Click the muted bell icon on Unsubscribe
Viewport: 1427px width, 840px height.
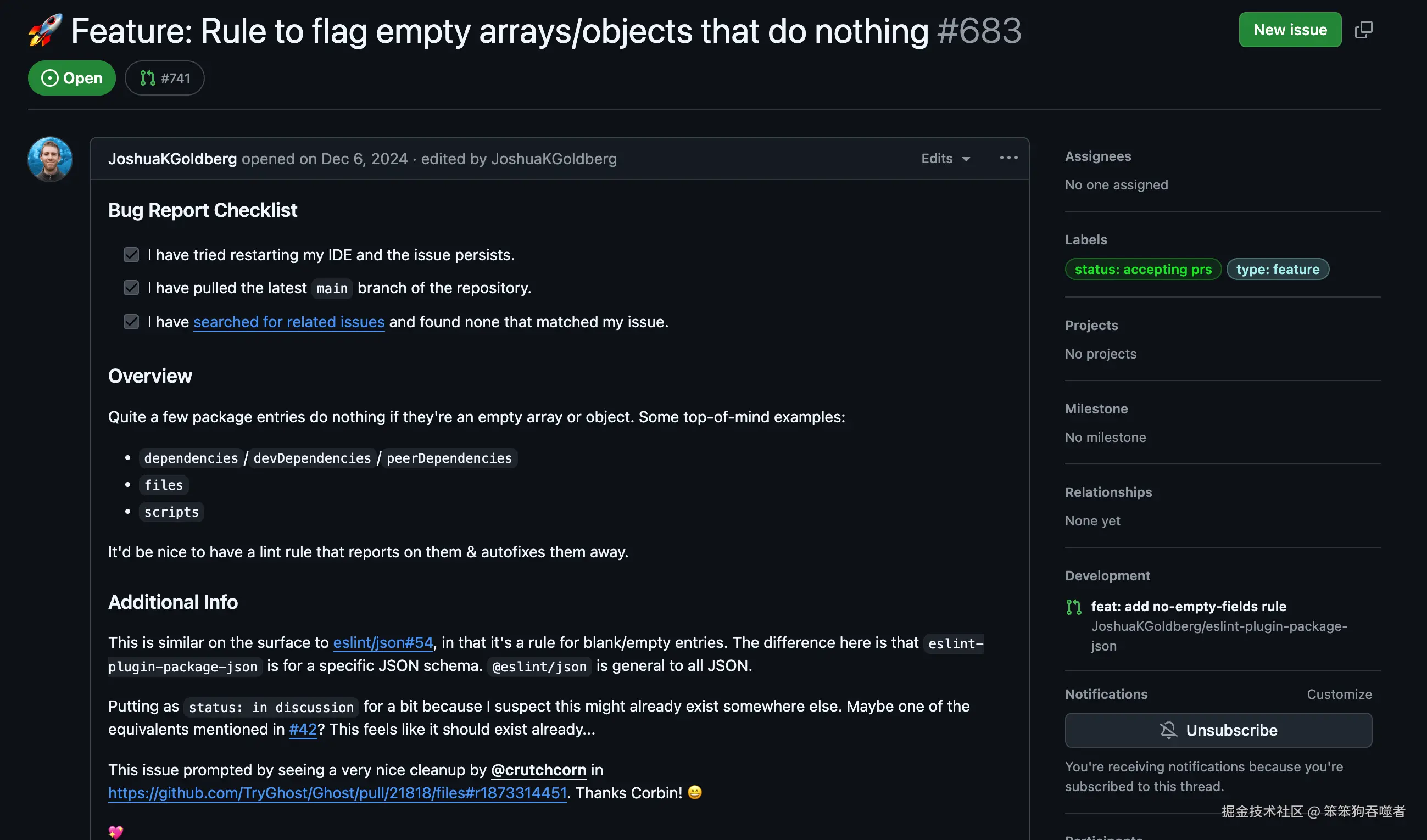tap(1168, 730)
